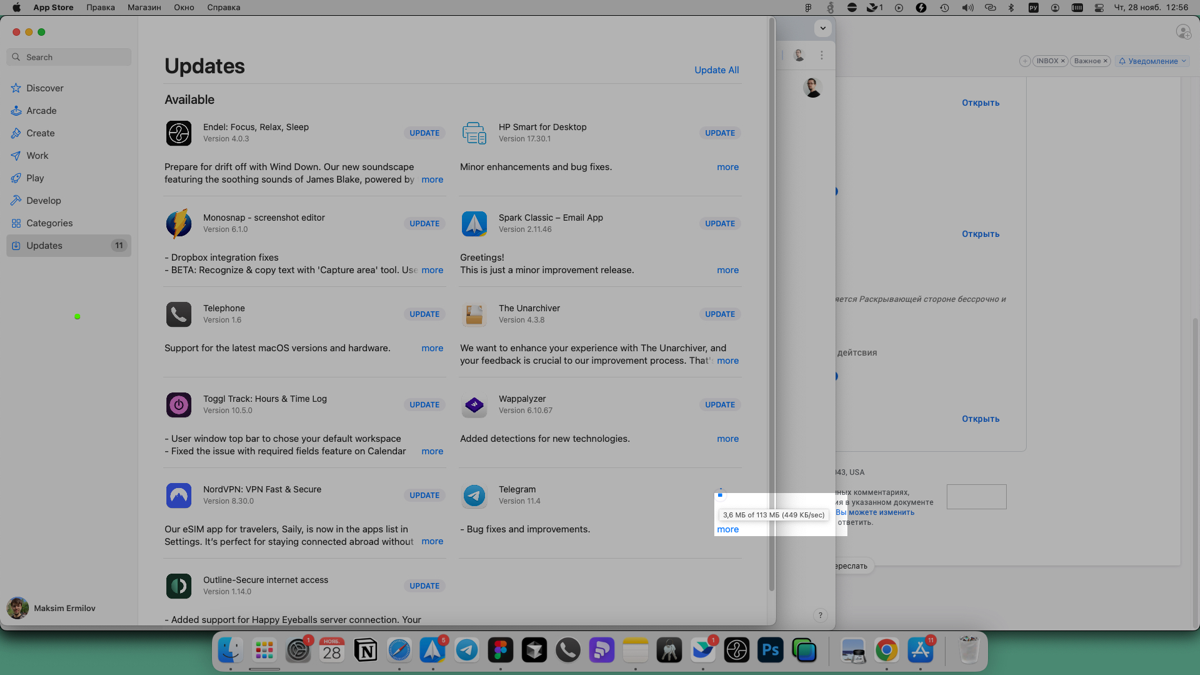This screenshot has height=675, width=1200.
Task: Open Launchpad from the Dock
Action: pyautogui.click(x=264, y=650)
